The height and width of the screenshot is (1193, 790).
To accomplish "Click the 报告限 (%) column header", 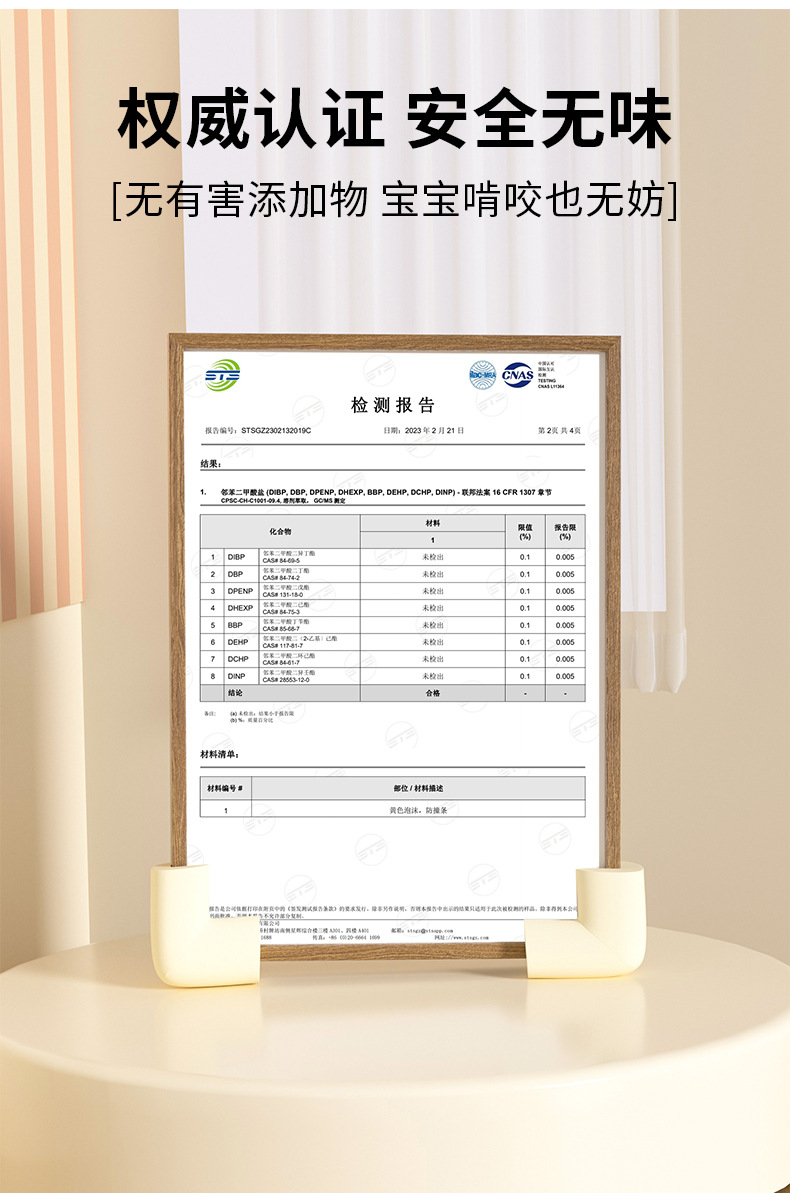I will 565,531.
